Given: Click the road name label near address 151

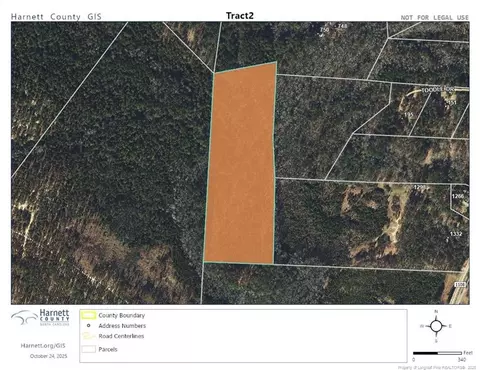Looking at the screenshot, I should point(438,90).
